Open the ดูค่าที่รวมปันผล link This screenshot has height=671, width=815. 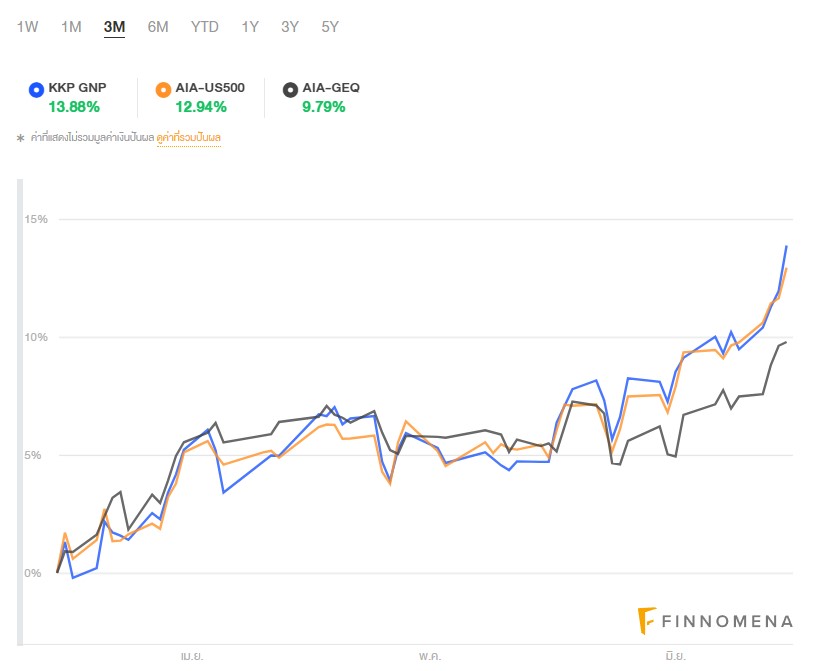coord(189,137)
